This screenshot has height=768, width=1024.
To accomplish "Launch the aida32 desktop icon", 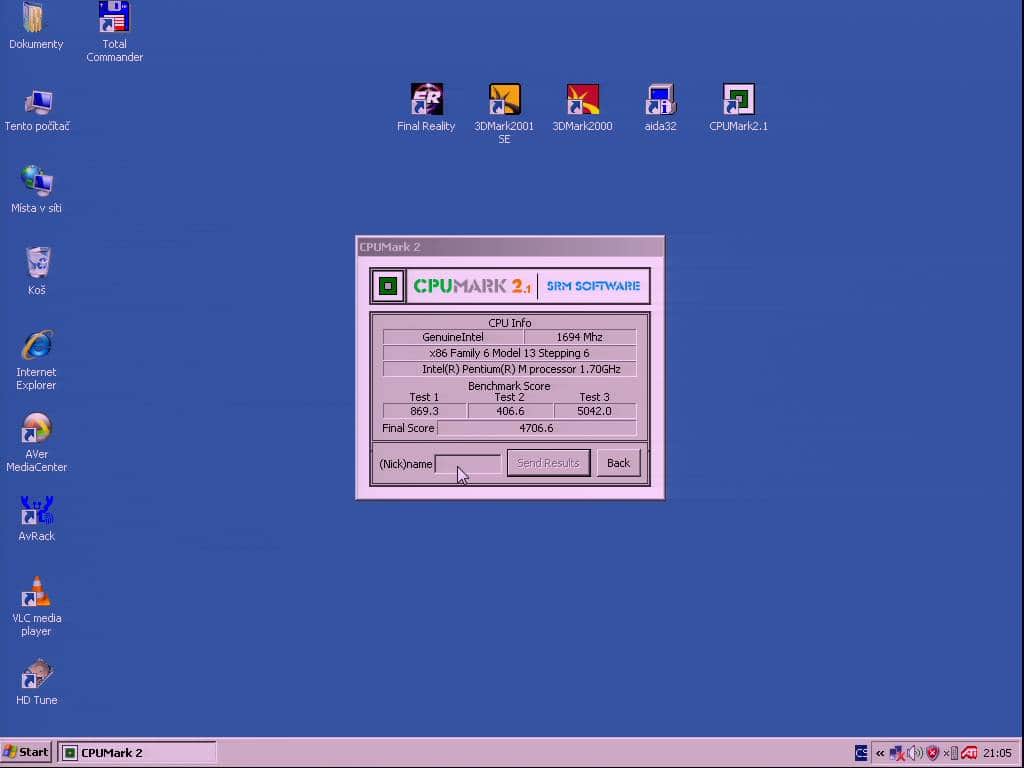I will pyautogui.click(x=660, y=108).
